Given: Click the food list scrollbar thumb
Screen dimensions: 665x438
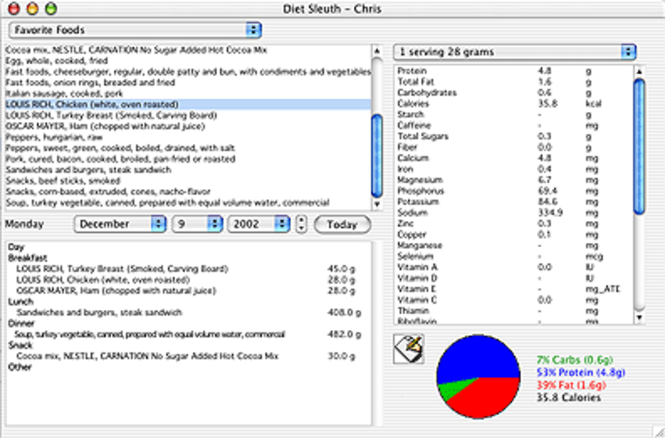Looking at the screenshot, I should pyautogui.click(x=377, y=156).
